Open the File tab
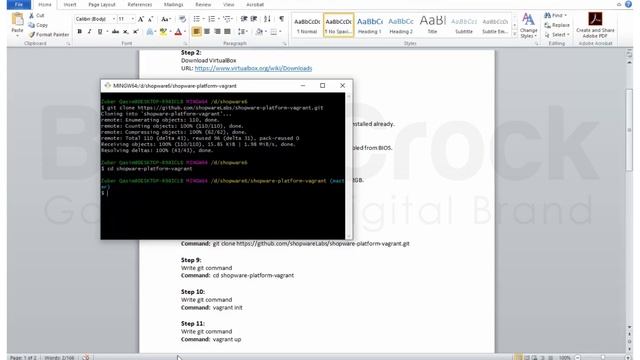 pyautogui.click(x=19, y=4)
